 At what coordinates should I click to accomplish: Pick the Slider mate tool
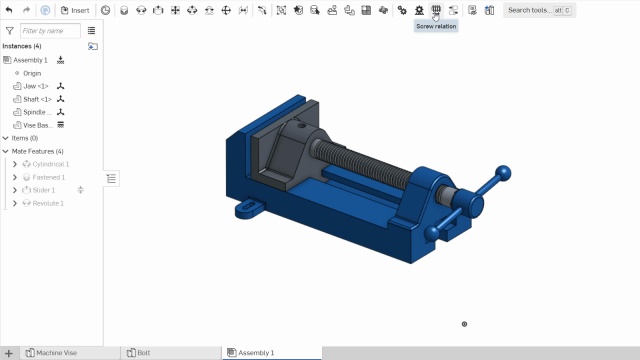158,10
